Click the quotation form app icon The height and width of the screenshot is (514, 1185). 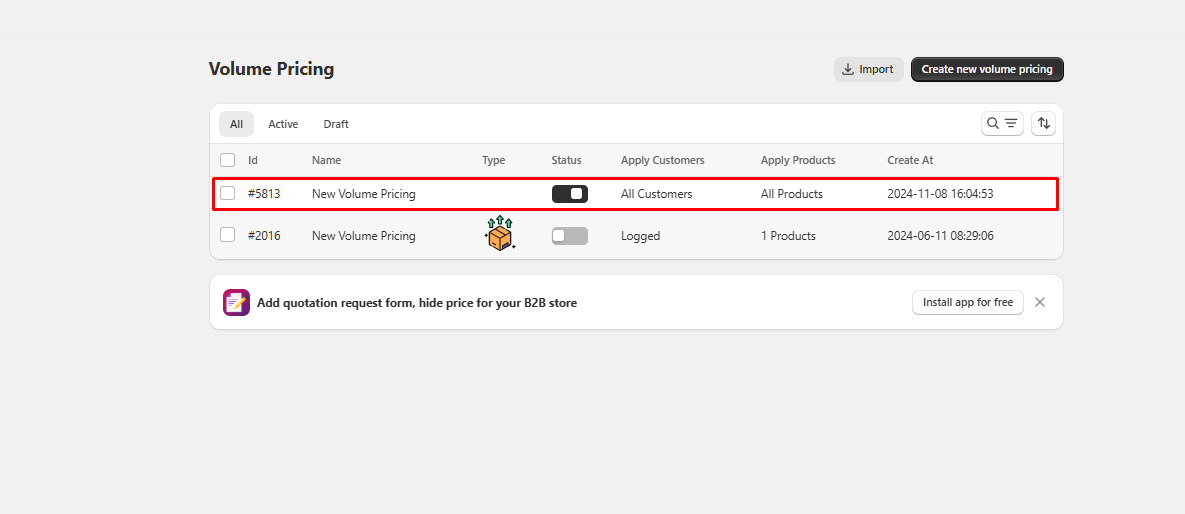coord(236,302)
